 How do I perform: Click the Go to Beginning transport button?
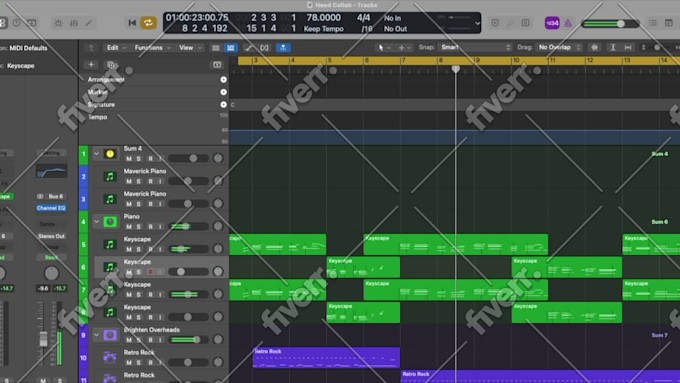point(132,23)
